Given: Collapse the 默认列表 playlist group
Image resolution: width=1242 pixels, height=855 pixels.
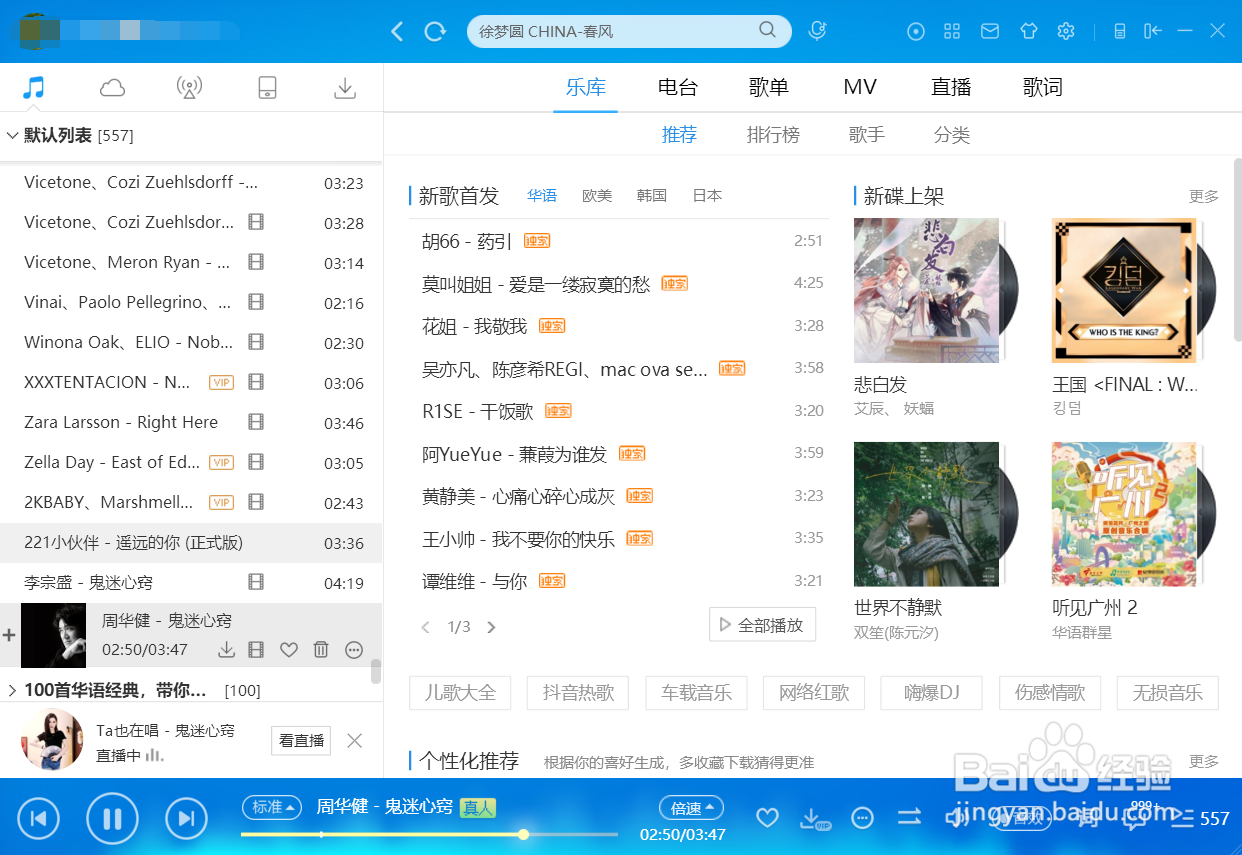Looking at the screenshot, I should [x=12, y=135].
